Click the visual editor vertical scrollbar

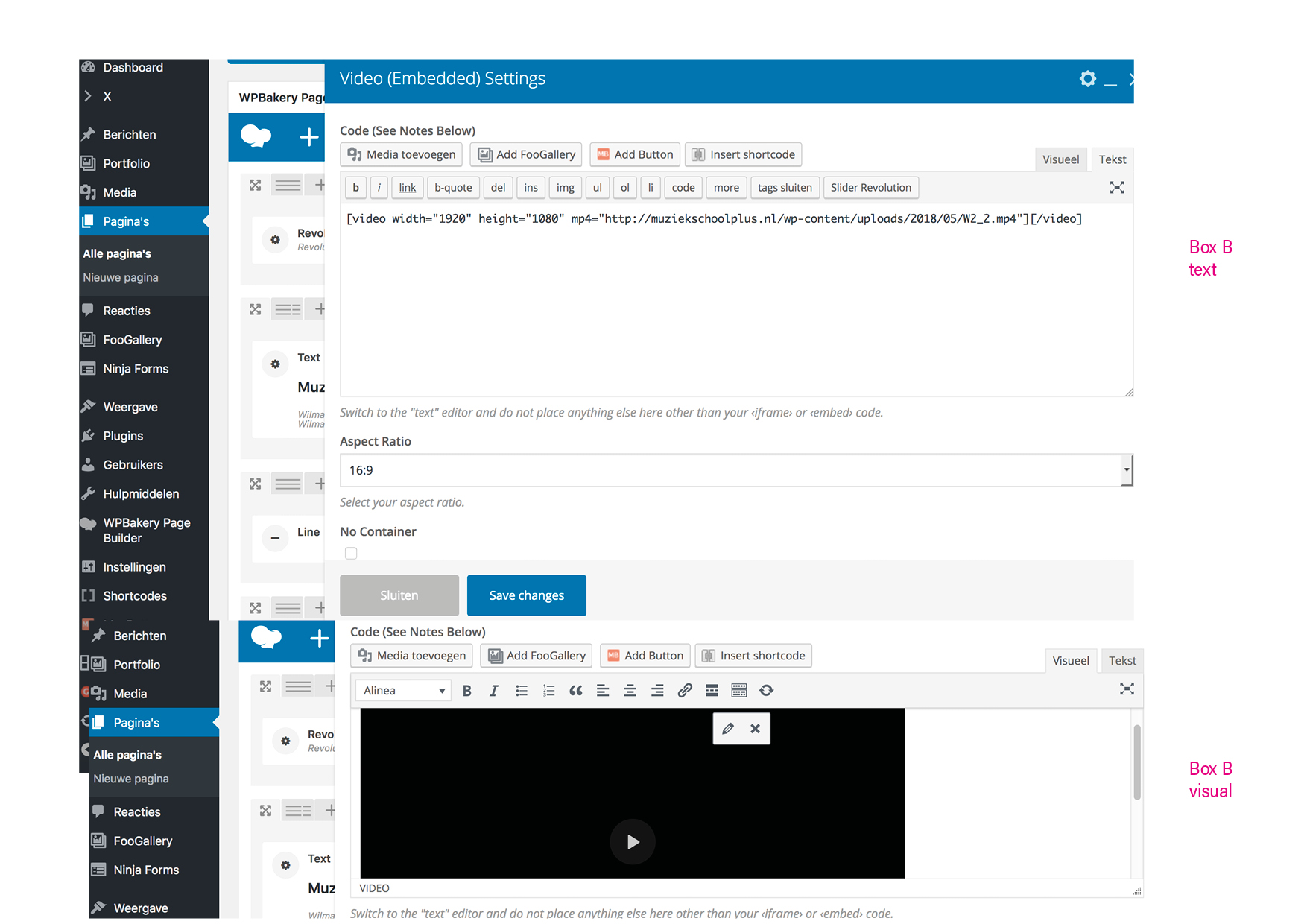tap(1137, 762)
